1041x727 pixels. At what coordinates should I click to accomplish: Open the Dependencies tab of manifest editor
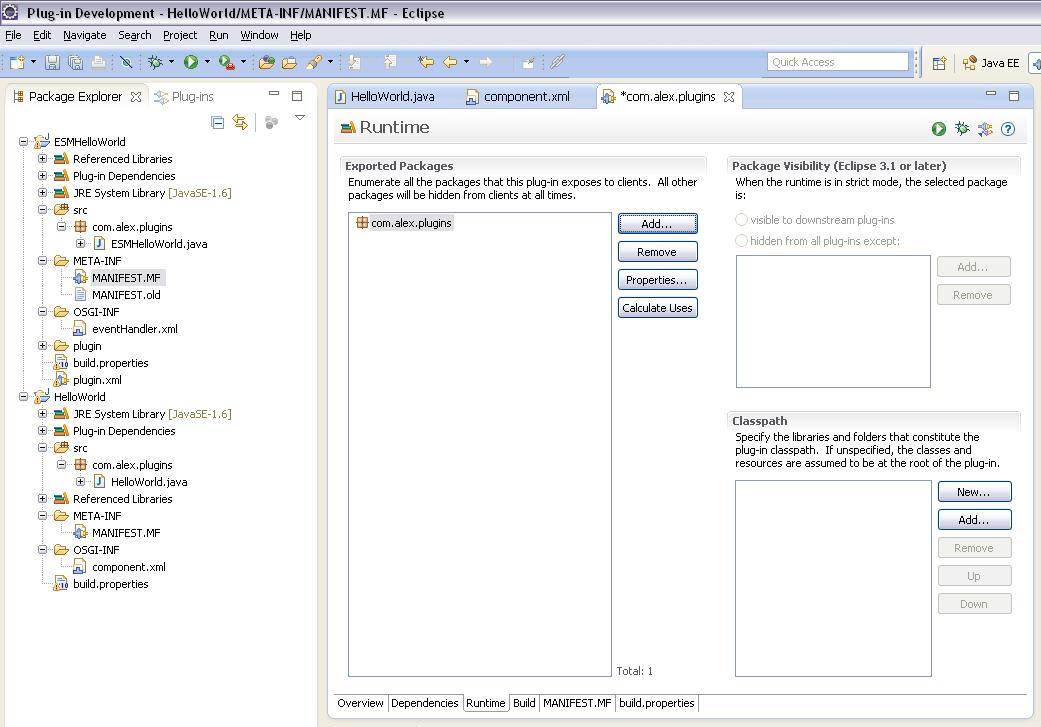pyautogui.click(x=424, y=703)
